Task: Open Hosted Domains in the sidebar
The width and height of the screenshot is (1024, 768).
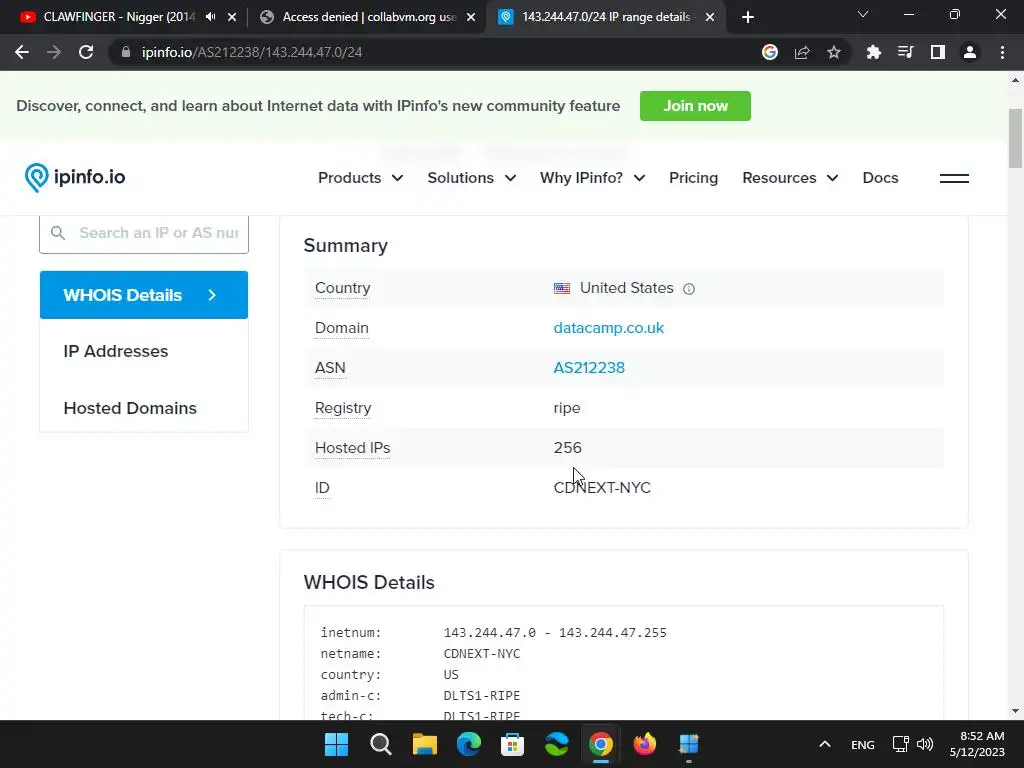Action: [x=130, y=408]
